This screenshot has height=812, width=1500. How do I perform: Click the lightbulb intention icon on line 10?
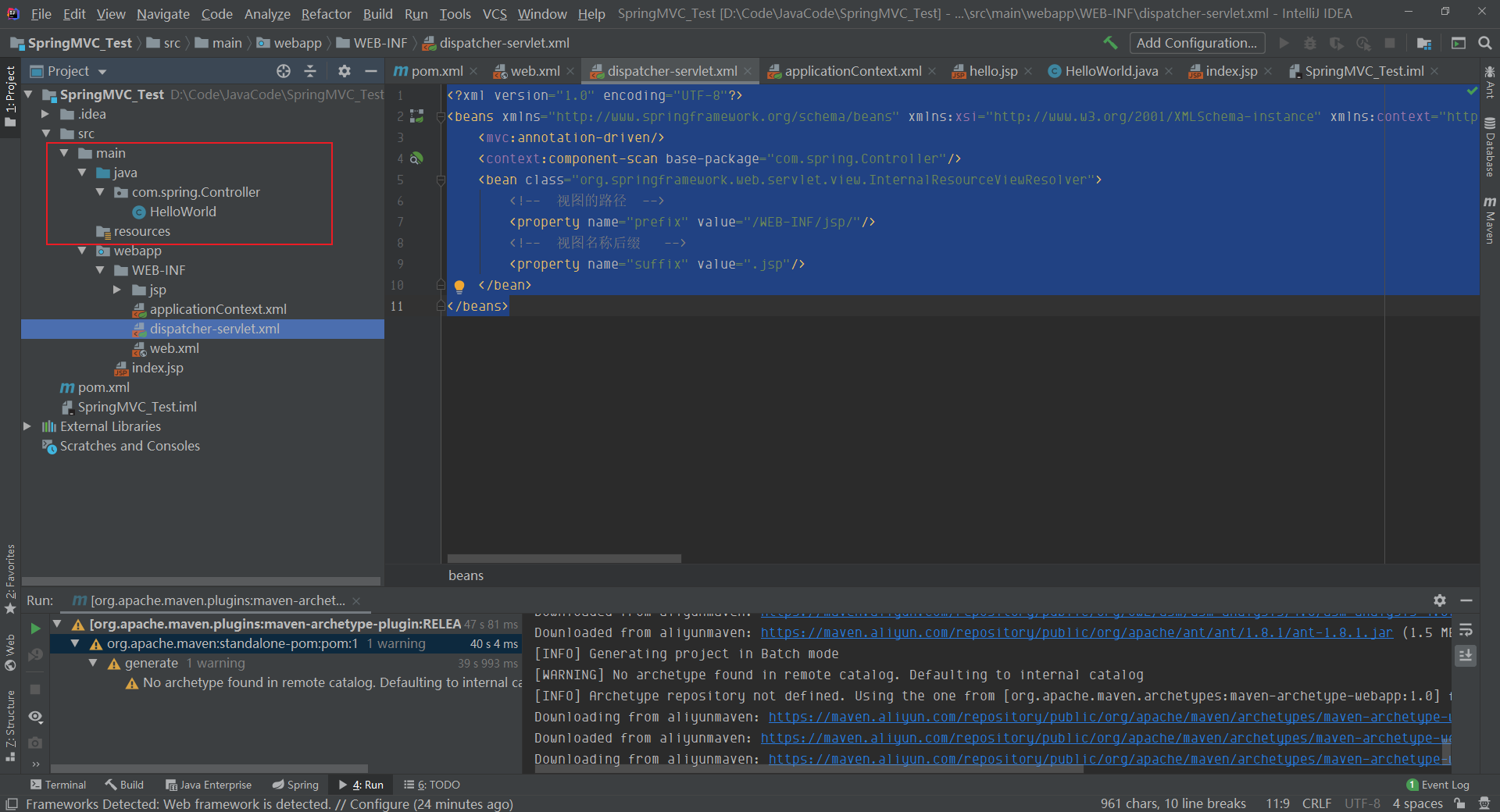click(x=459, y=286)
